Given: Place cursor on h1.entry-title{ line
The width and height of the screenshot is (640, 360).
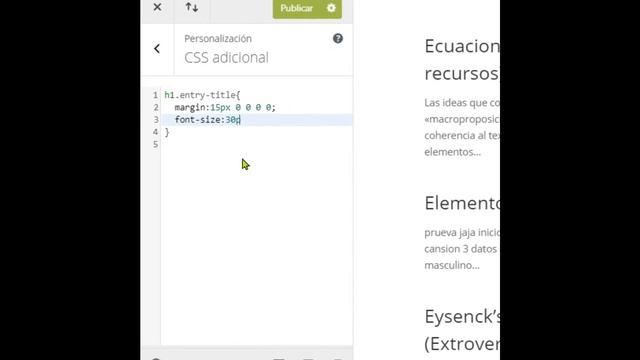Looking at the screenshot, I should [202, 95].
